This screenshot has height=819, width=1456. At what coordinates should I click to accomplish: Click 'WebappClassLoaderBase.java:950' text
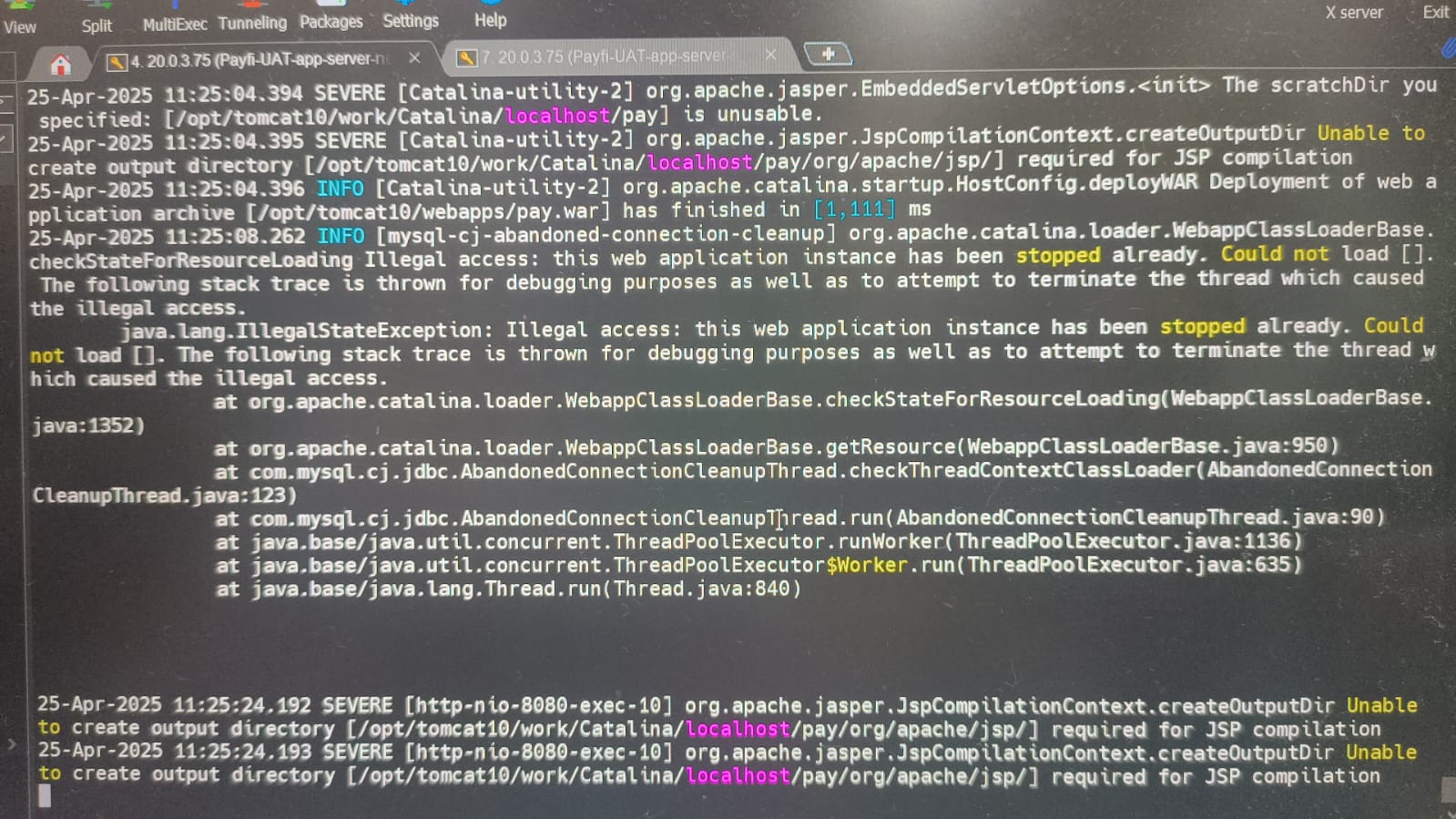(1147, 445)
